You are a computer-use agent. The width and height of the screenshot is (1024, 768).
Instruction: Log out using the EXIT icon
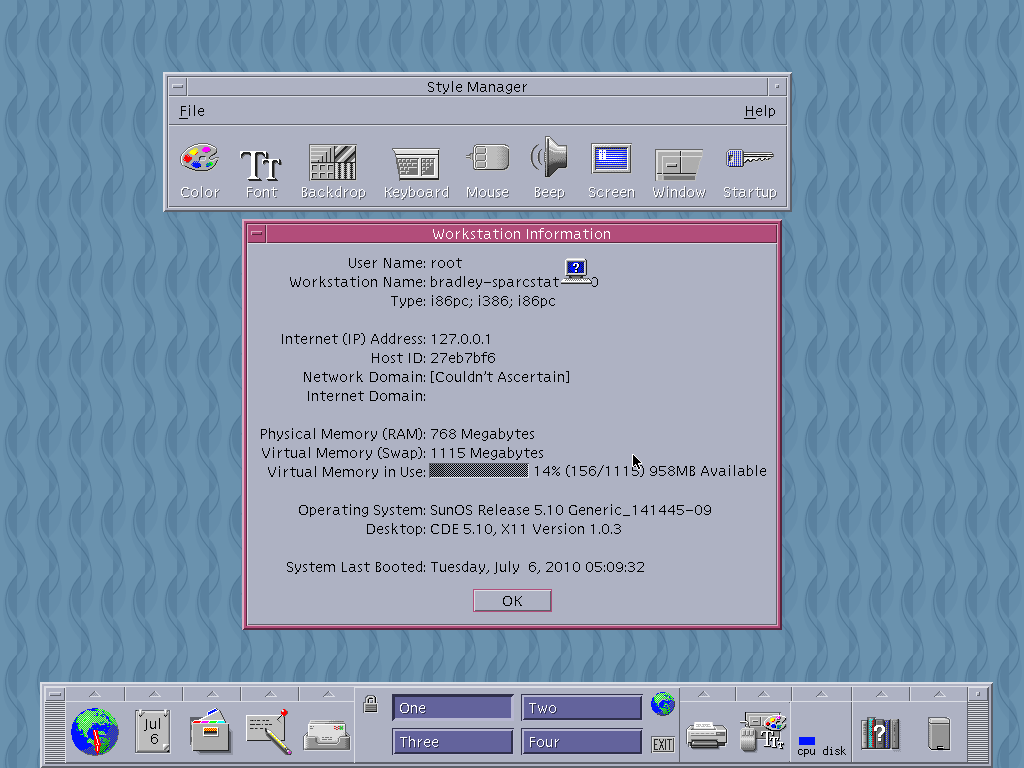coord(663,744)
